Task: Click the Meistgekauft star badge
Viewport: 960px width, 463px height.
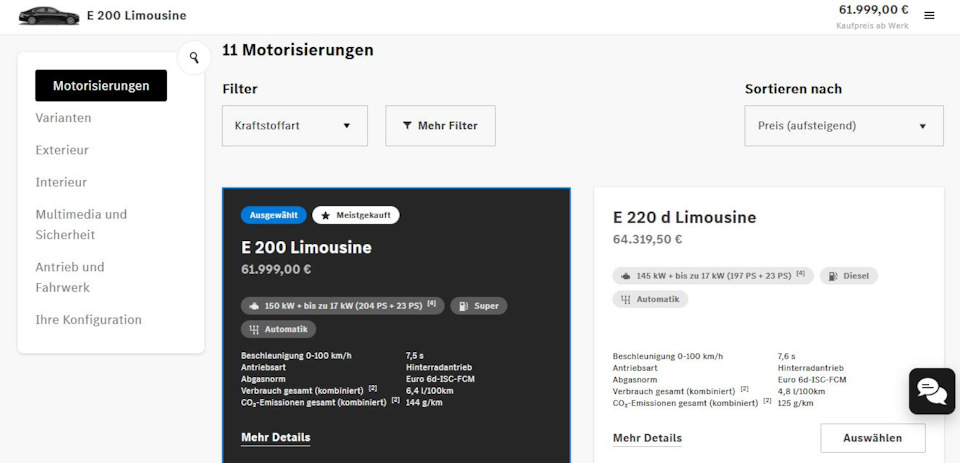Action: point(356,215)
